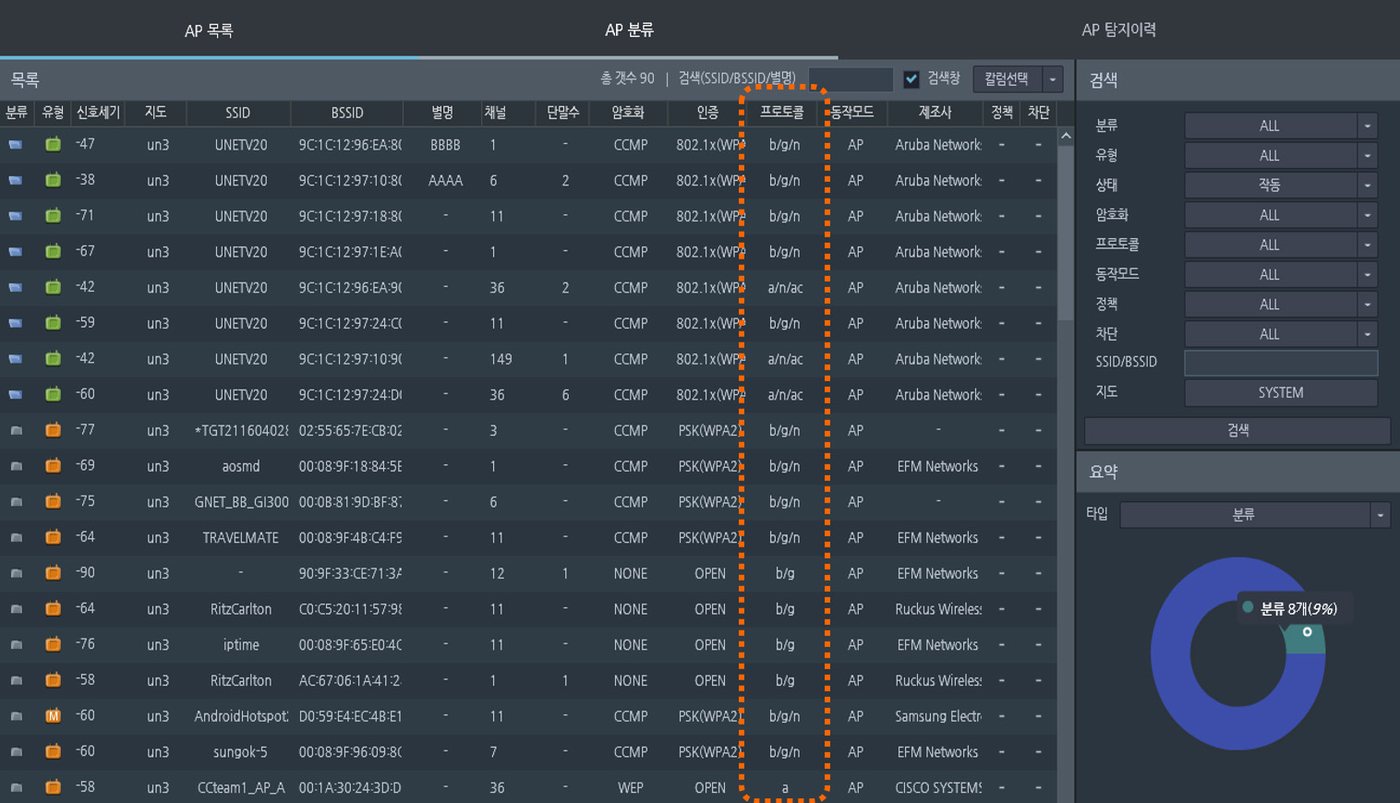Screen dimensions: 1400x803
Task: Click the SYSTEM map button
Action: tap(1281, 393)
